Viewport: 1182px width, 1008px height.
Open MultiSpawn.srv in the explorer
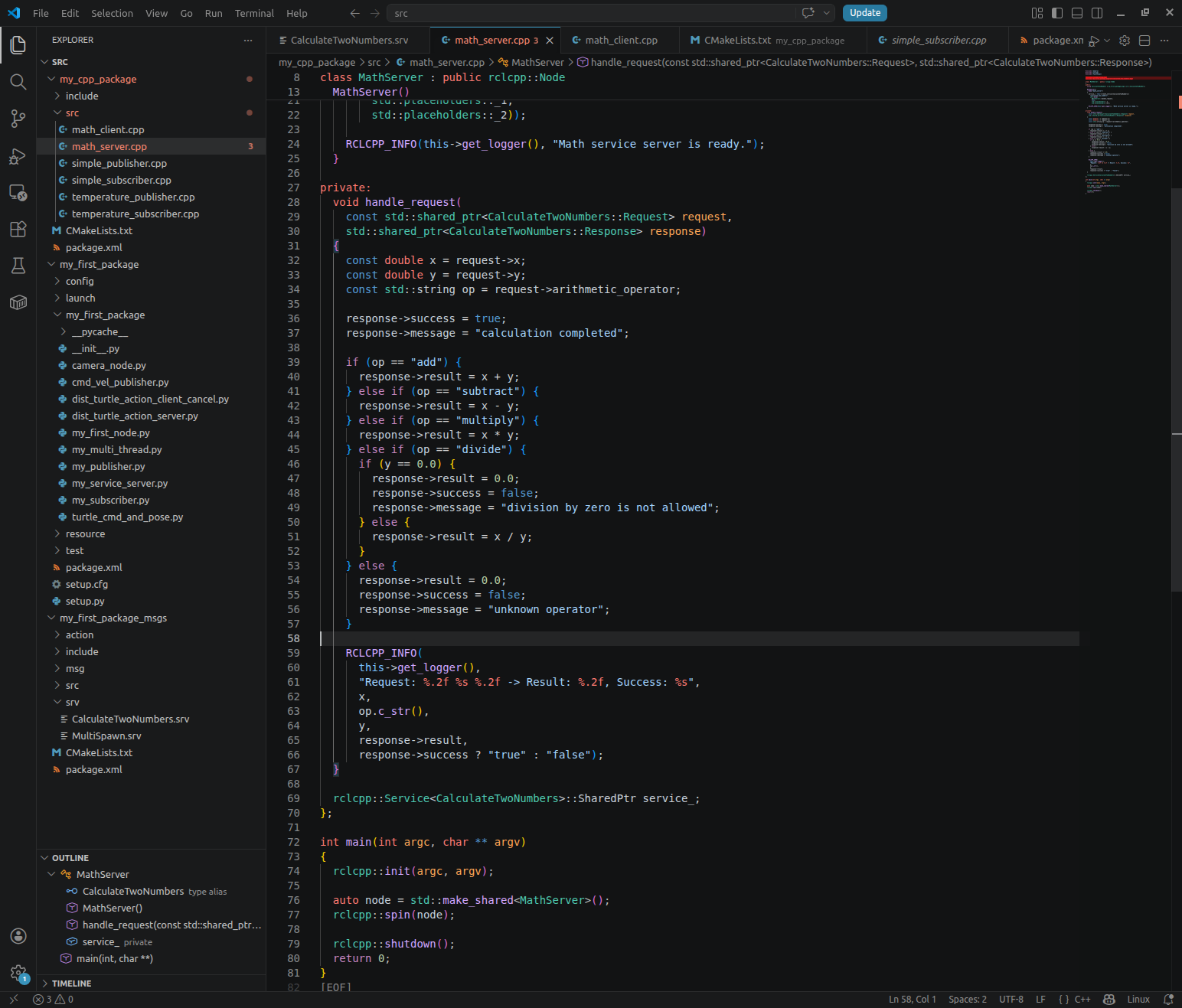click(x=152, y=736)
